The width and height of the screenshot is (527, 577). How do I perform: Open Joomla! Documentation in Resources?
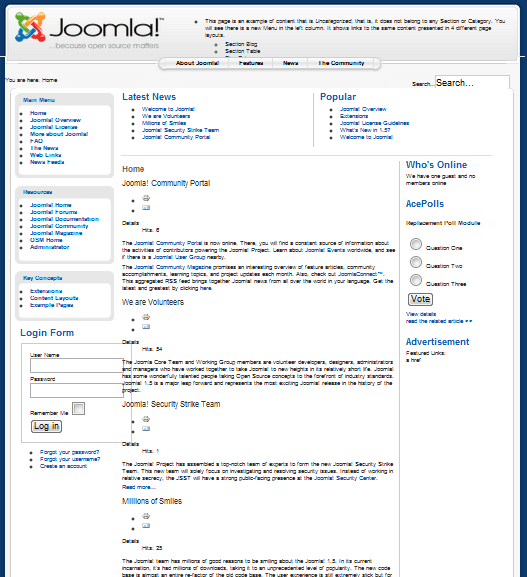tap(64, 219)
